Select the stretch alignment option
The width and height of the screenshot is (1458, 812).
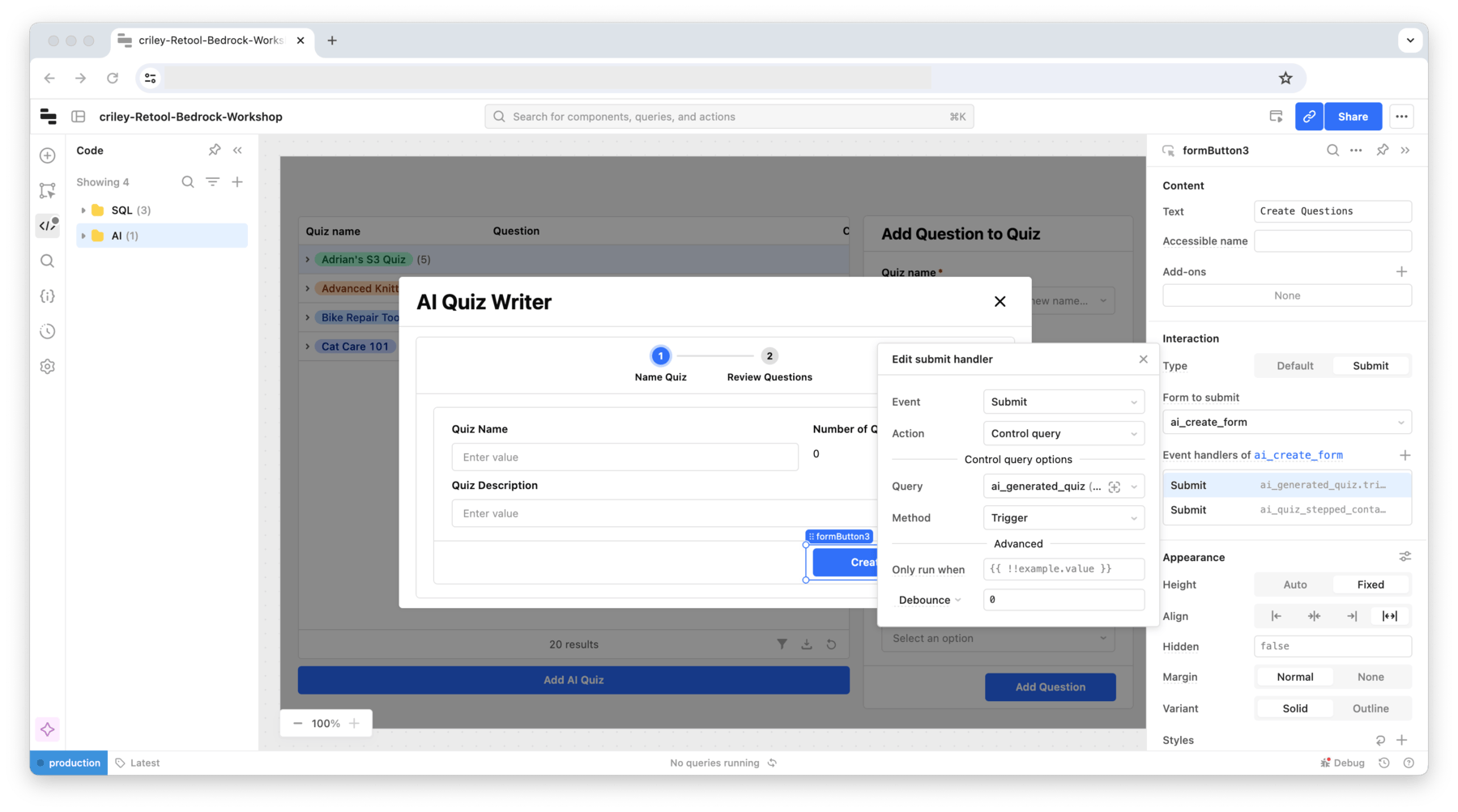(x=1389, y=616)
